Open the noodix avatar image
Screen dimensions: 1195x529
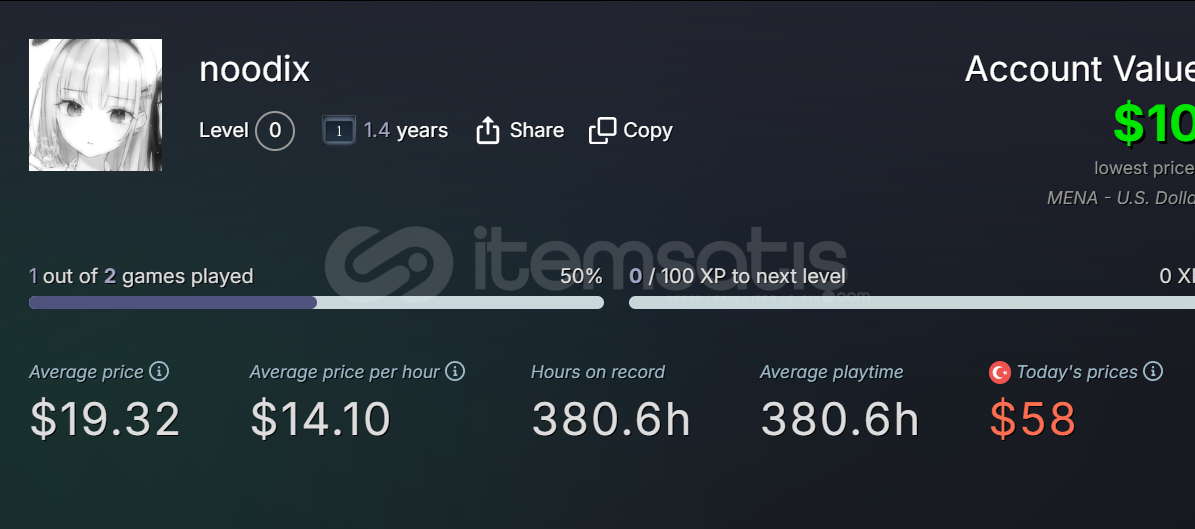coord(95,105)
